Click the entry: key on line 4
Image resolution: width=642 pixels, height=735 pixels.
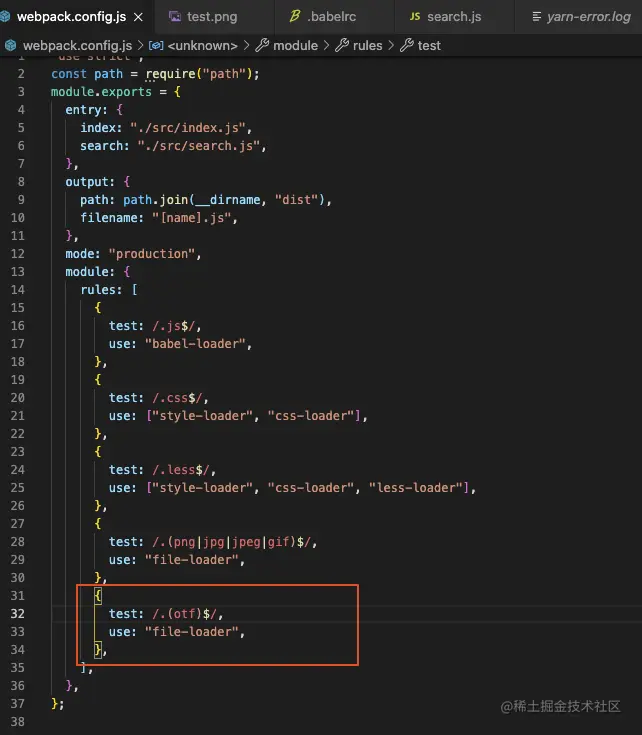[x=86, y=110]
